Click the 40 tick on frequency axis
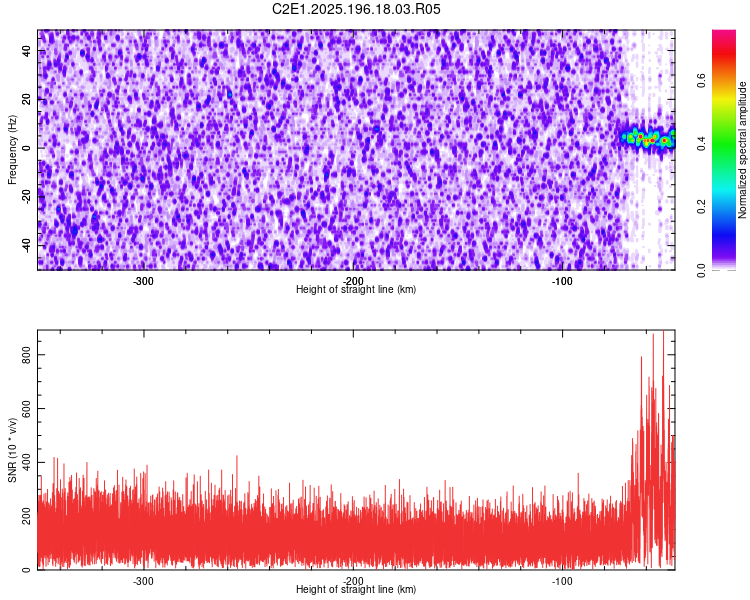The height and width of the screenshot is (600, 750). click(x=26, y=51)
